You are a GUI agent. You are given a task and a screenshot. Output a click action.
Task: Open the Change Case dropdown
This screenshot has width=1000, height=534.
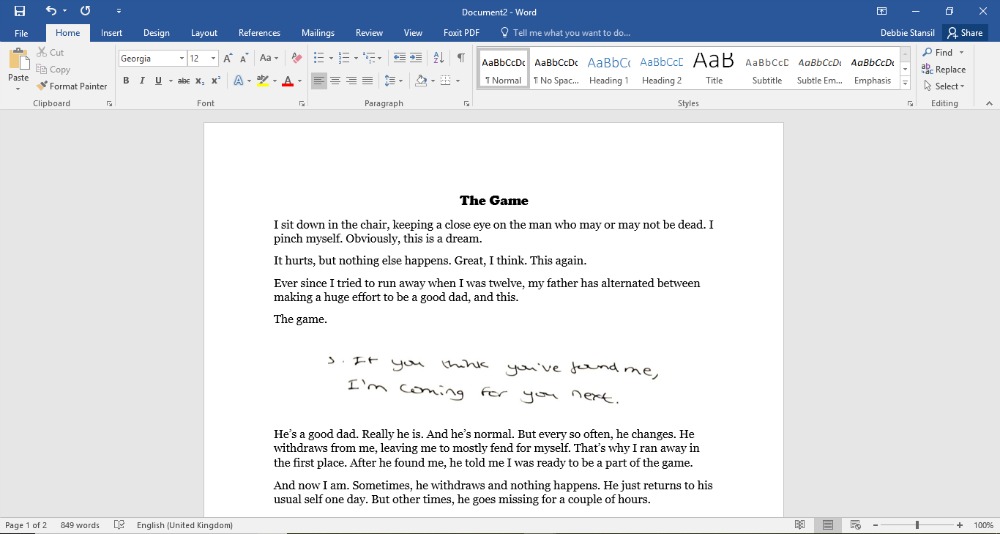pos(268,58)
